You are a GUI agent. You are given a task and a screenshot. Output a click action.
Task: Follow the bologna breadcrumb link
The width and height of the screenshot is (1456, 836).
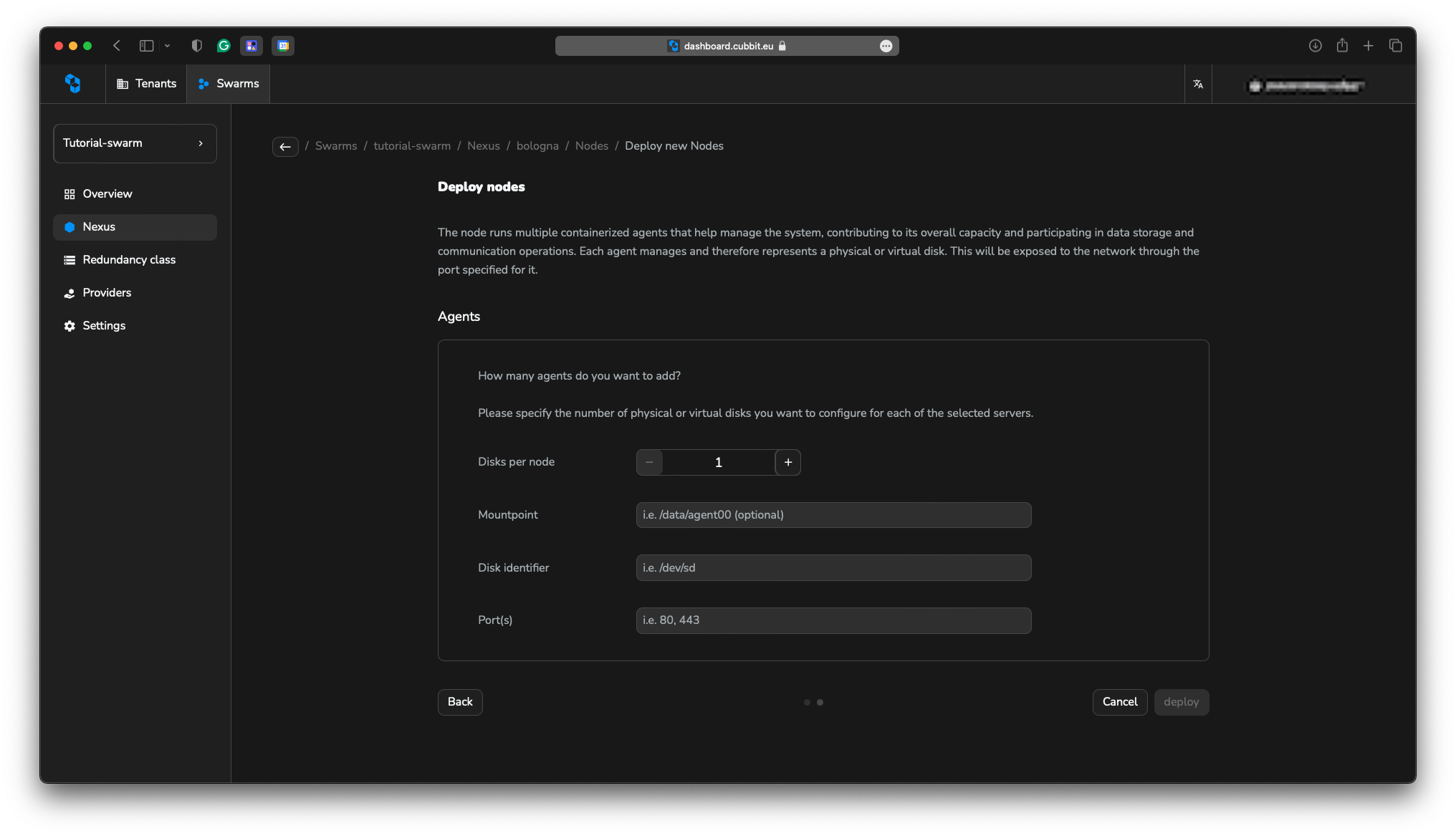[537, 146]
